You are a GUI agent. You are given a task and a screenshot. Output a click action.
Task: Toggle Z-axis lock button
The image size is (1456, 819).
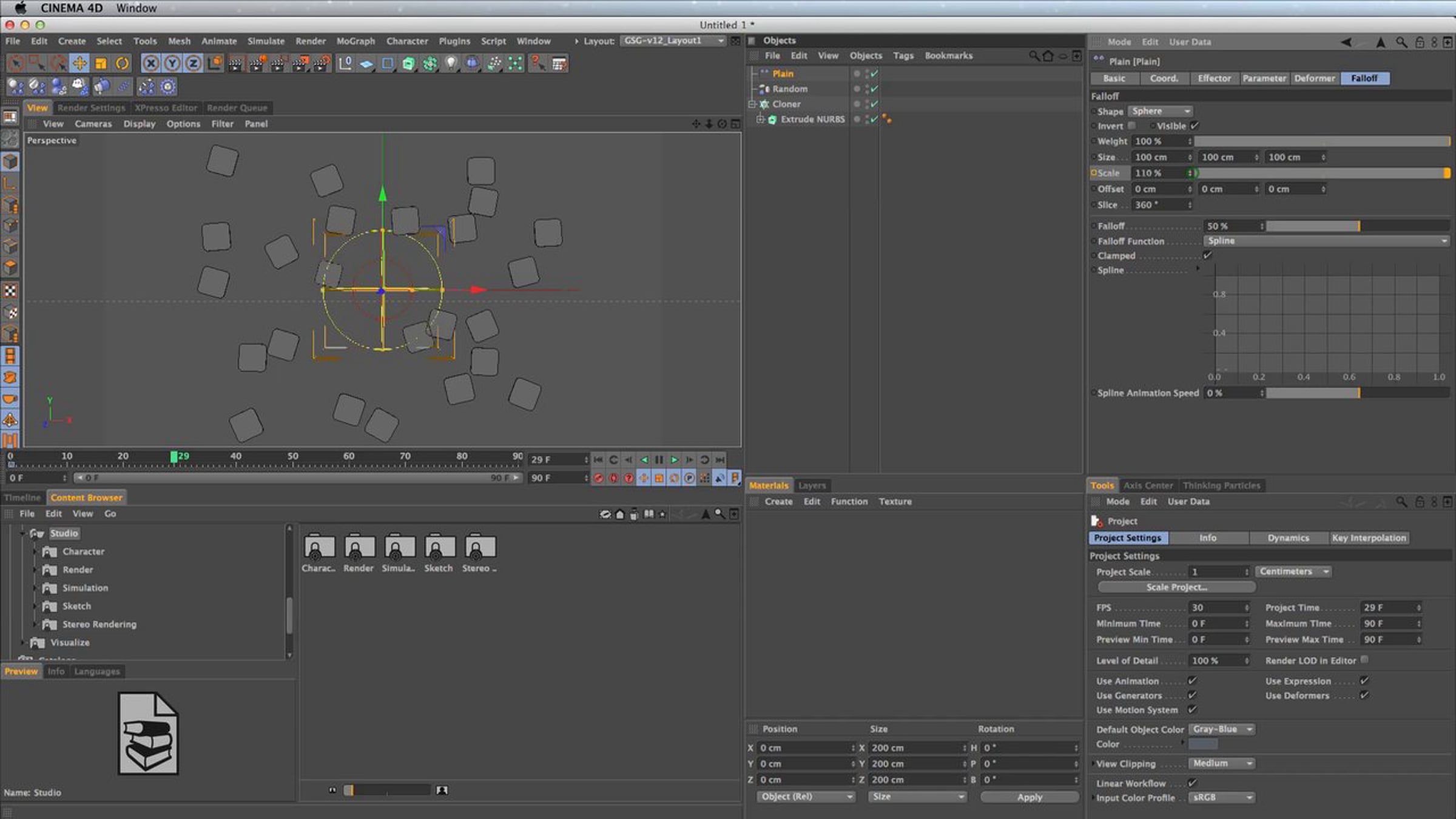tap(193, 63)
